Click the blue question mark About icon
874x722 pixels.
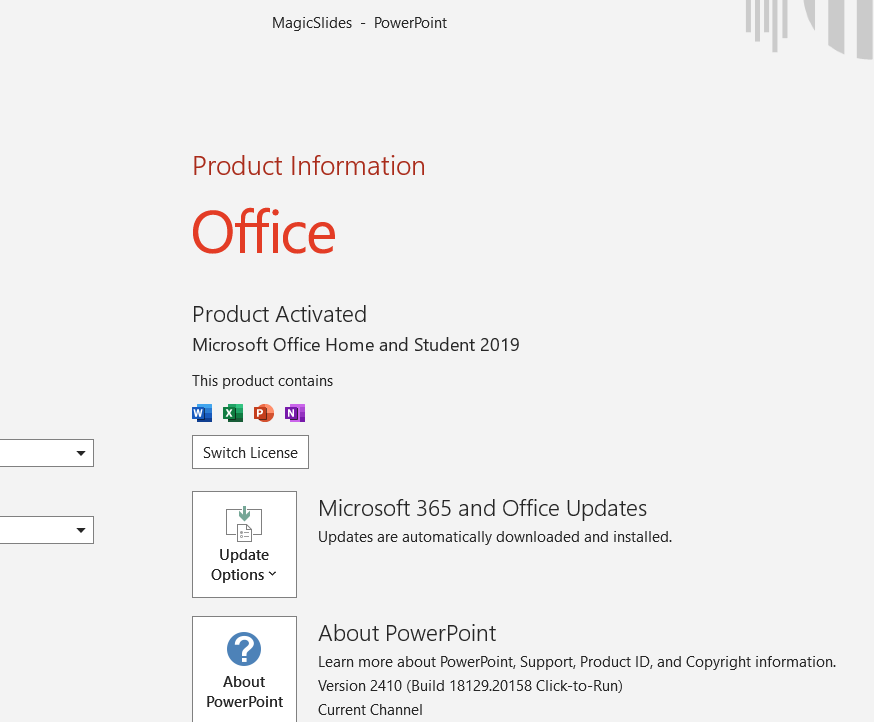[x=244, y=649]
